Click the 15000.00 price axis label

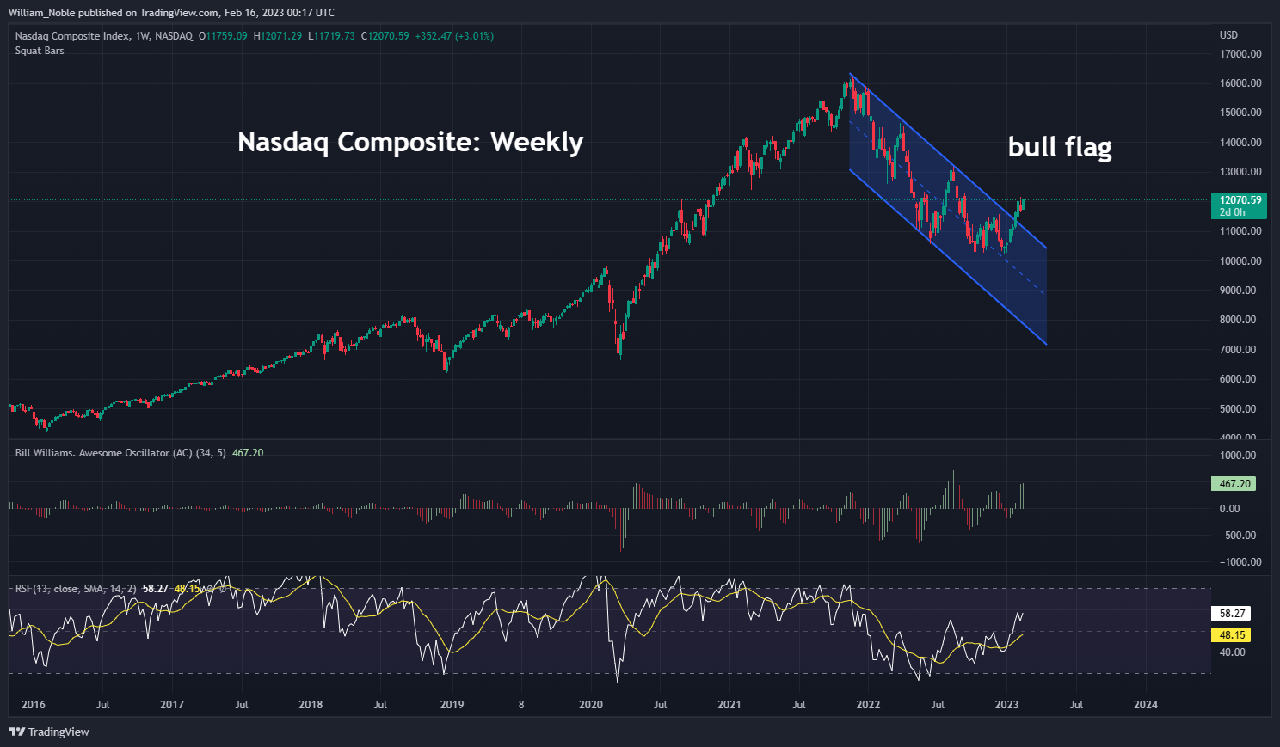tap(1238, 113)
